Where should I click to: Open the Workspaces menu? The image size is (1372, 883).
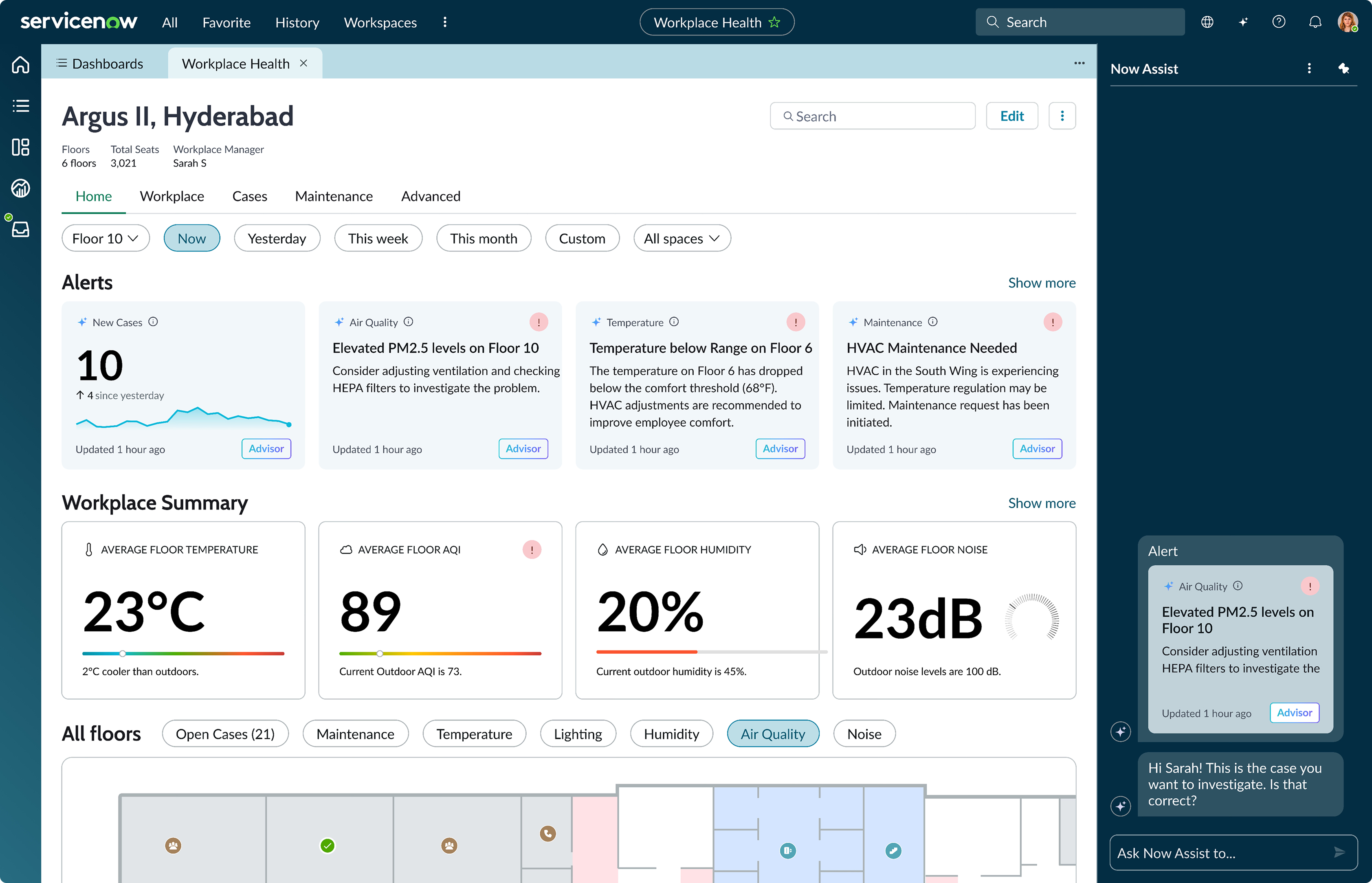(380, 22)
